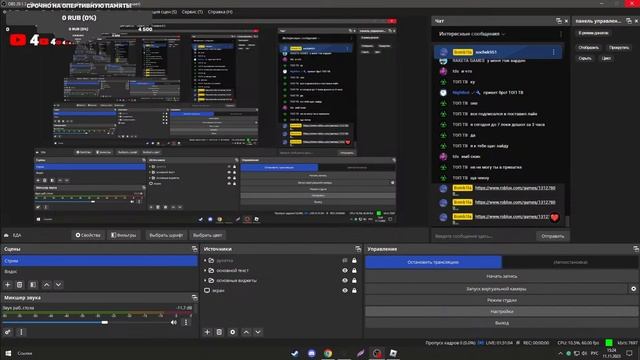
Task: Open the audio track three-dot menu
Action: coord(186,322)
